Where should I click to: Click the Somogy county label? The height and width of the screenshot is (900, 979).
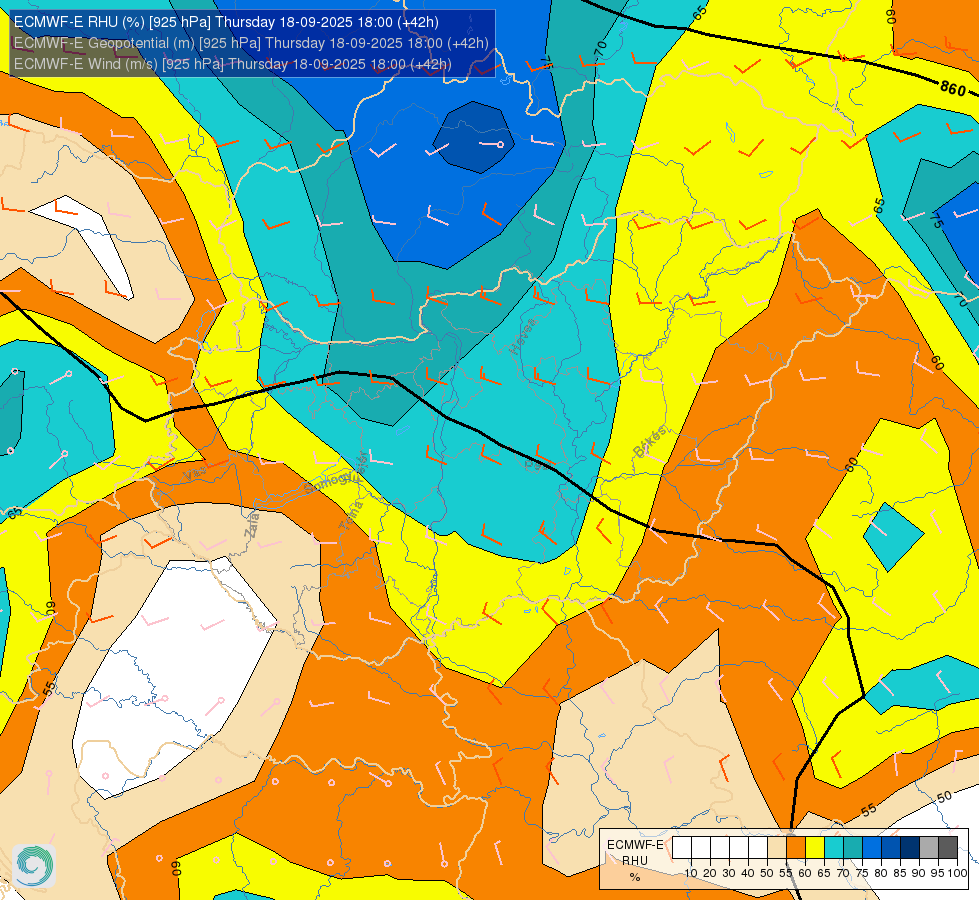tap(329, 482)
